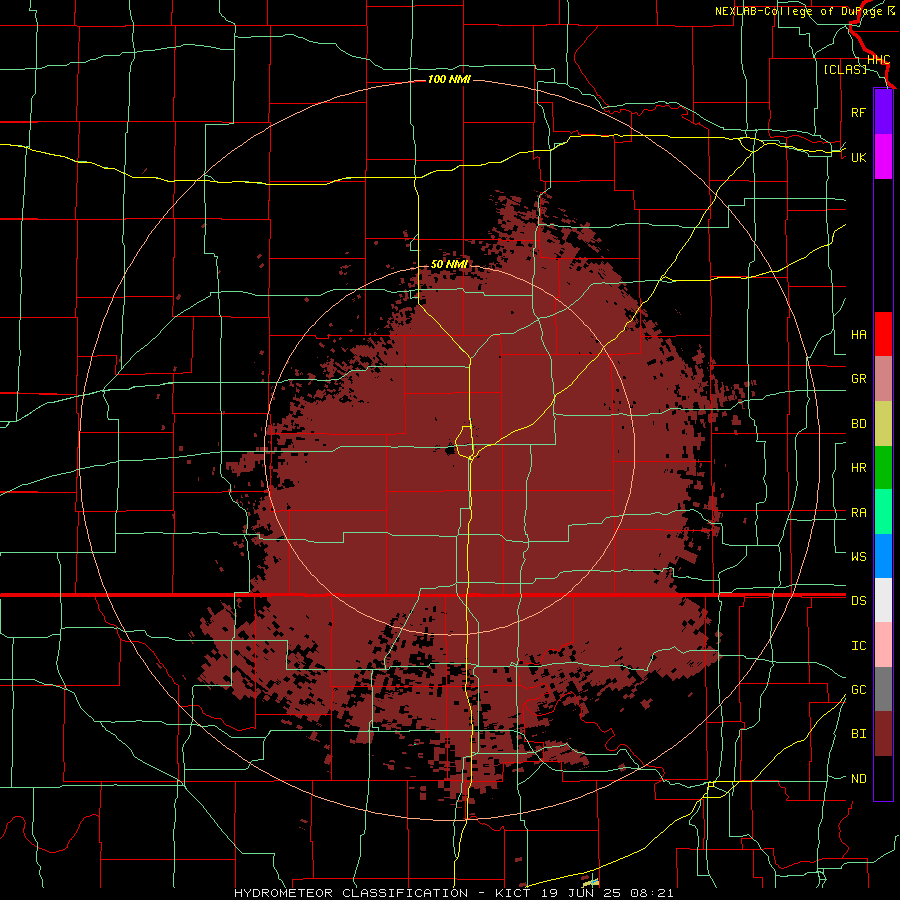Click the HYDROMETEOR CLASSIFICATION title text
Image resolution: width=900 pixels, height=900 pixels.
351,893
